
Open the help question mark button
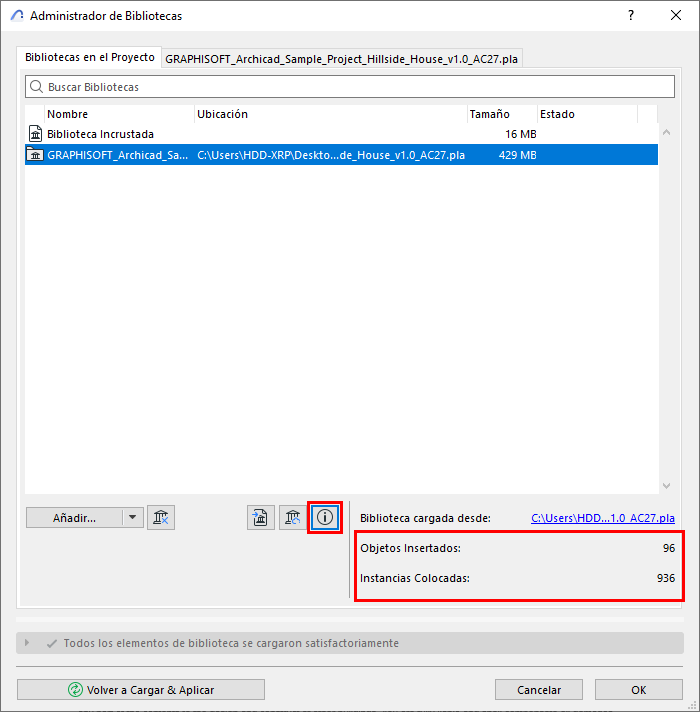[631, 15]
